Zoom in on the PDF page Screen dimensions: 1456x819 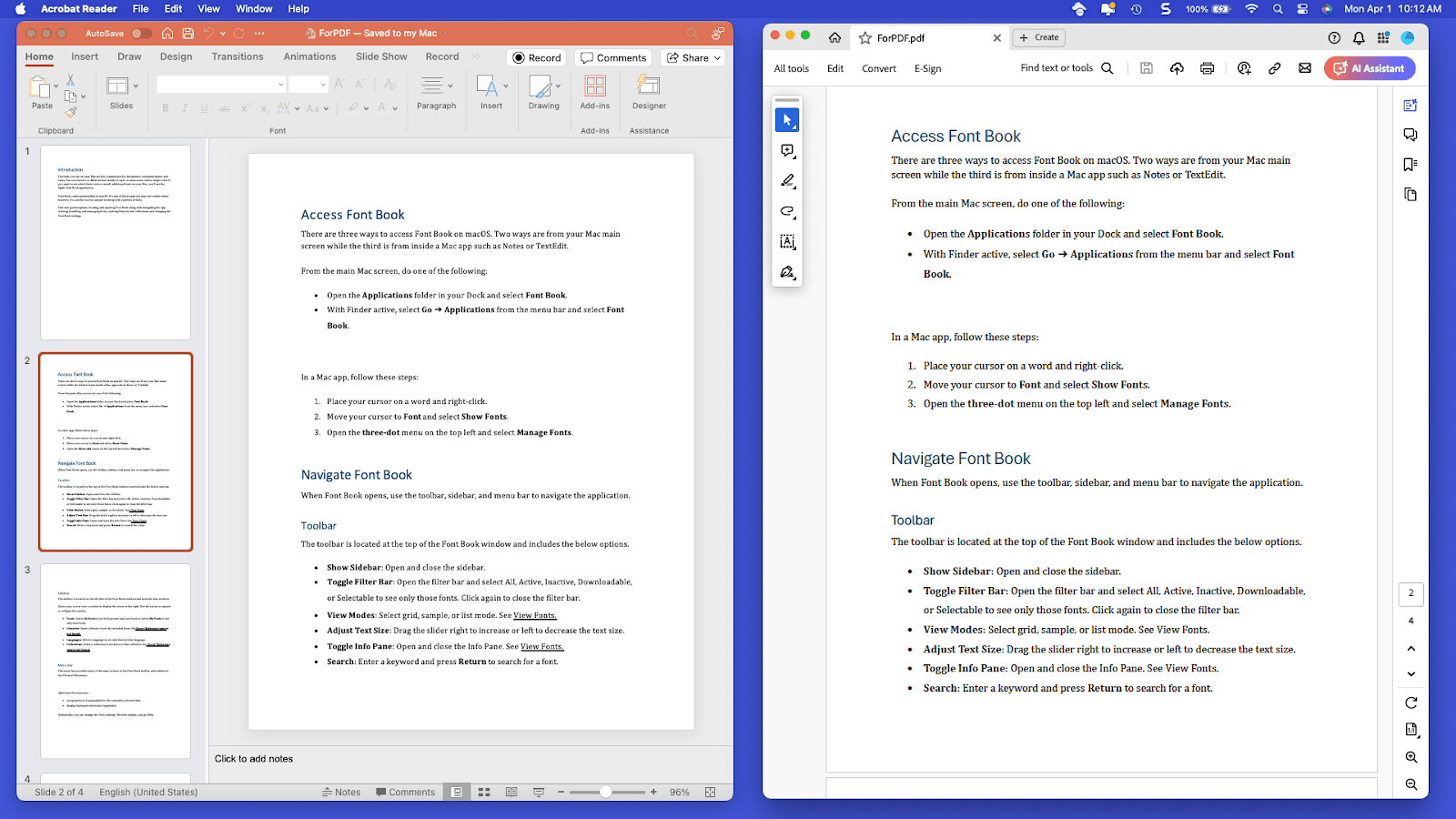[x=1411, y=757]
